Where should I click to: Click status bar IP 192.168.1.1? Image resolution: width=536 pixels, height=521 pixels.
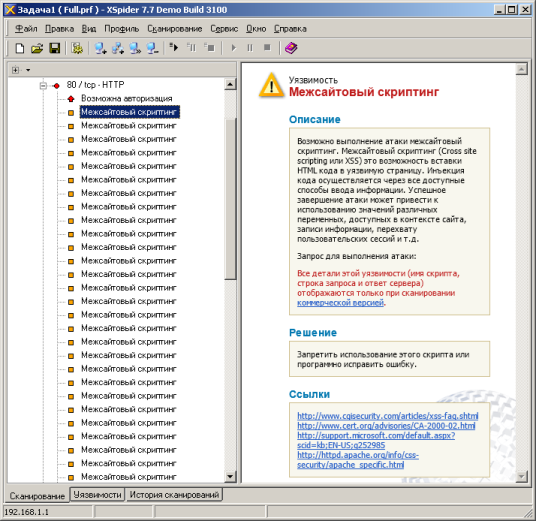27,512
